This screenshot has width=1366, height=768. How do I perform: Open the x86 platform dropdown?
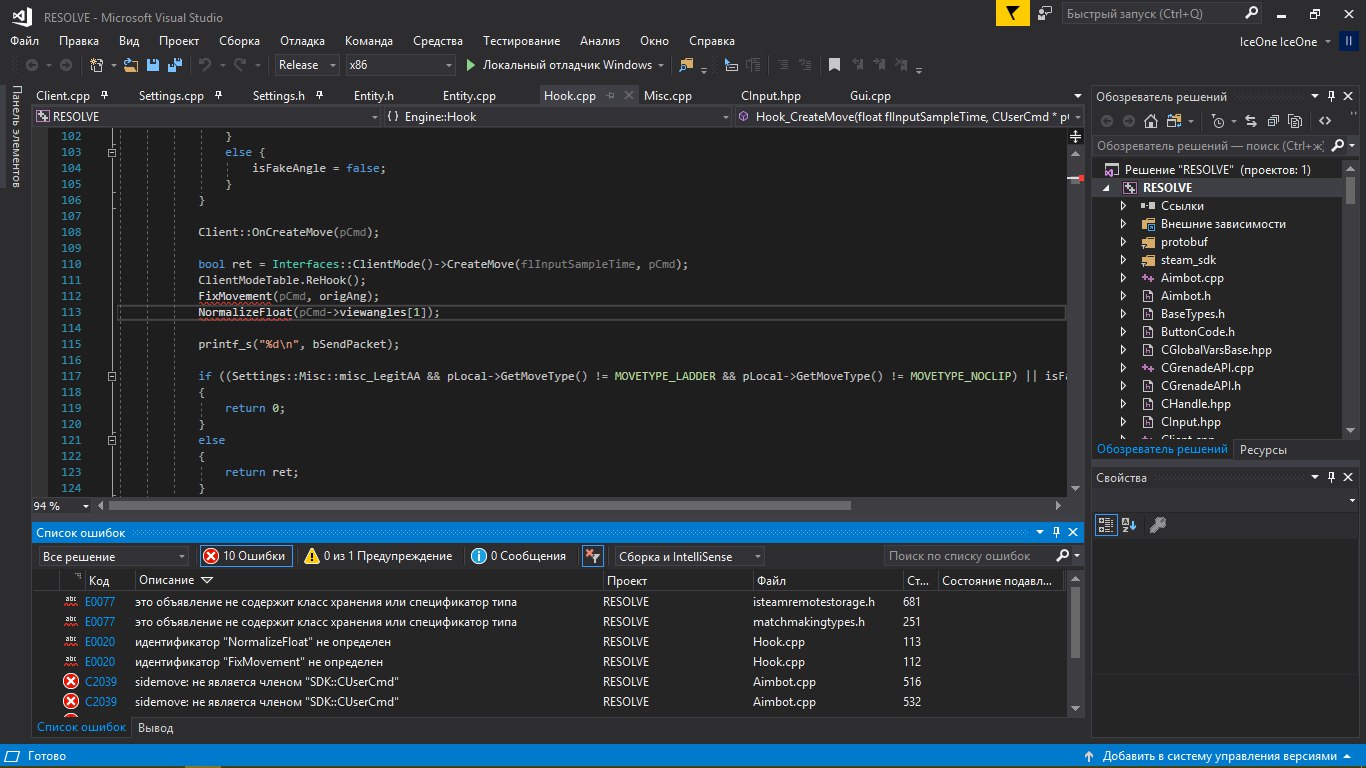[x=399, y=65]
